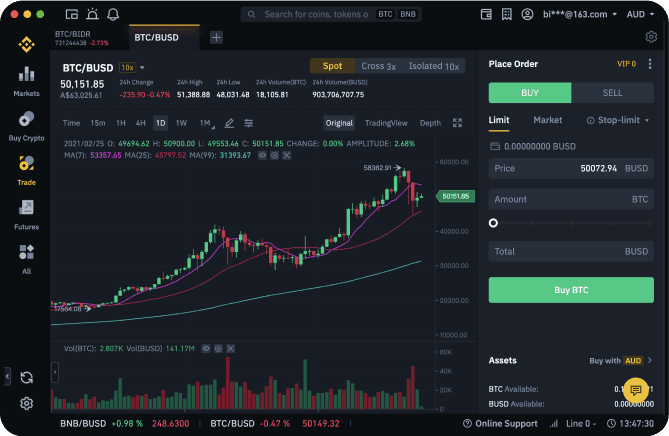Viewport: 669px width, 436px height.
Task: Open the yellow chat support bubble
Action: click(x=635, y=389)
